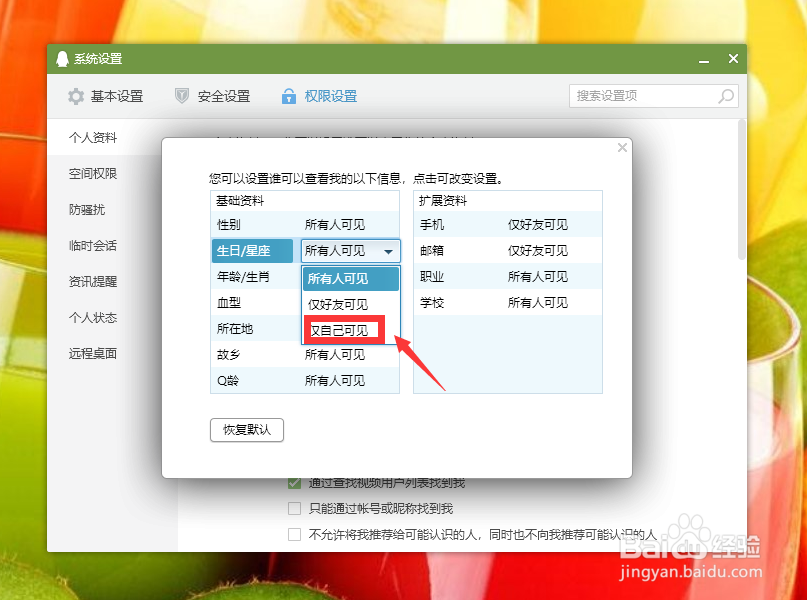Click the gear icon beside 基本设置
The width and height of the screenshot is (807, 600).
click(x=76, y=96)
